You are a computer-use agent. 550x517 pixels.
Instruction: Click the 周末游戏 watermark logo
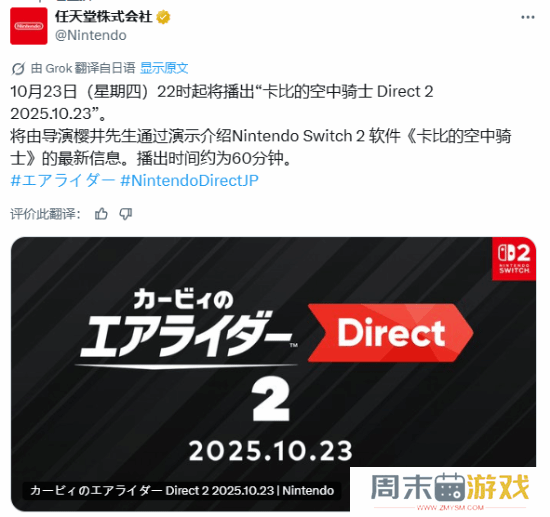point(450,487)
